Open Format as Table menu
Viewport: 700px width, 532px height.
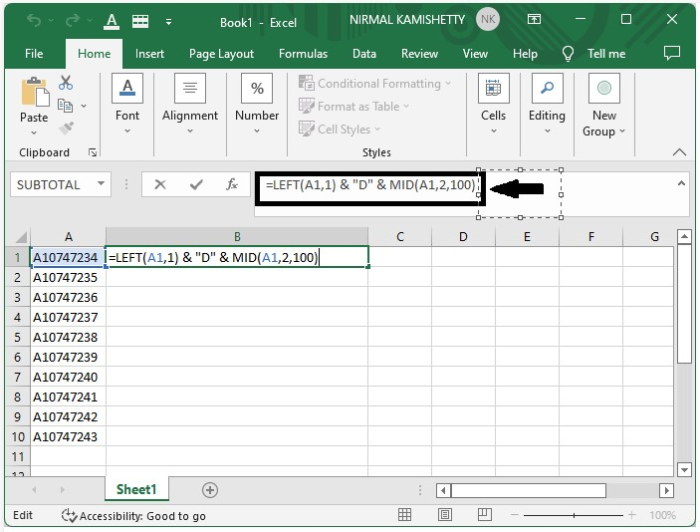[354, 106]
